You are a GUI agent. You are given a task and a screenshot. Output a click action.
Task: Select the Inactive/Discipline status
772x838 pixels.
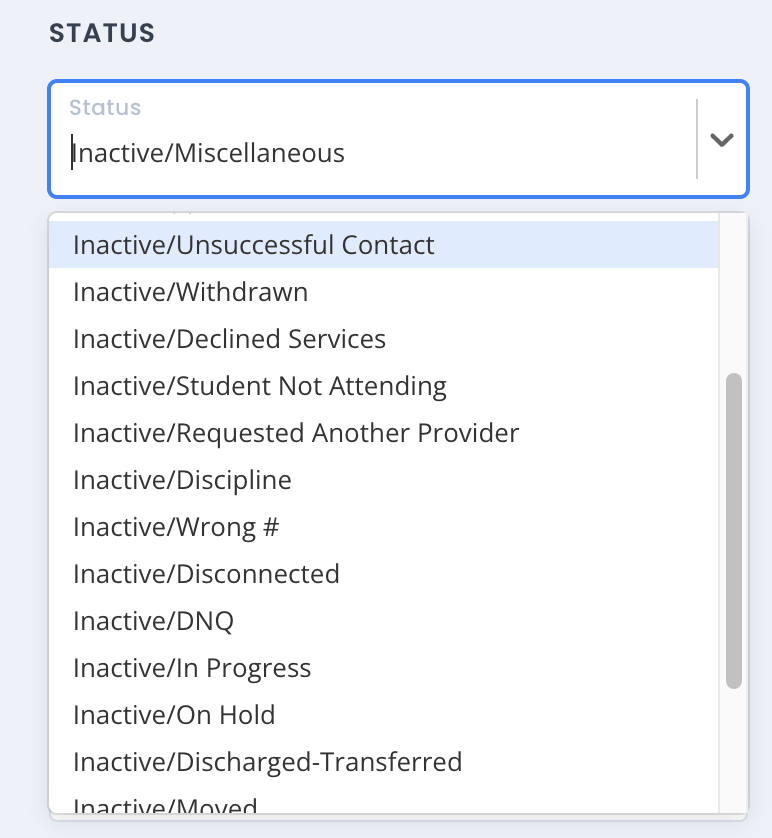click(183, 480)
